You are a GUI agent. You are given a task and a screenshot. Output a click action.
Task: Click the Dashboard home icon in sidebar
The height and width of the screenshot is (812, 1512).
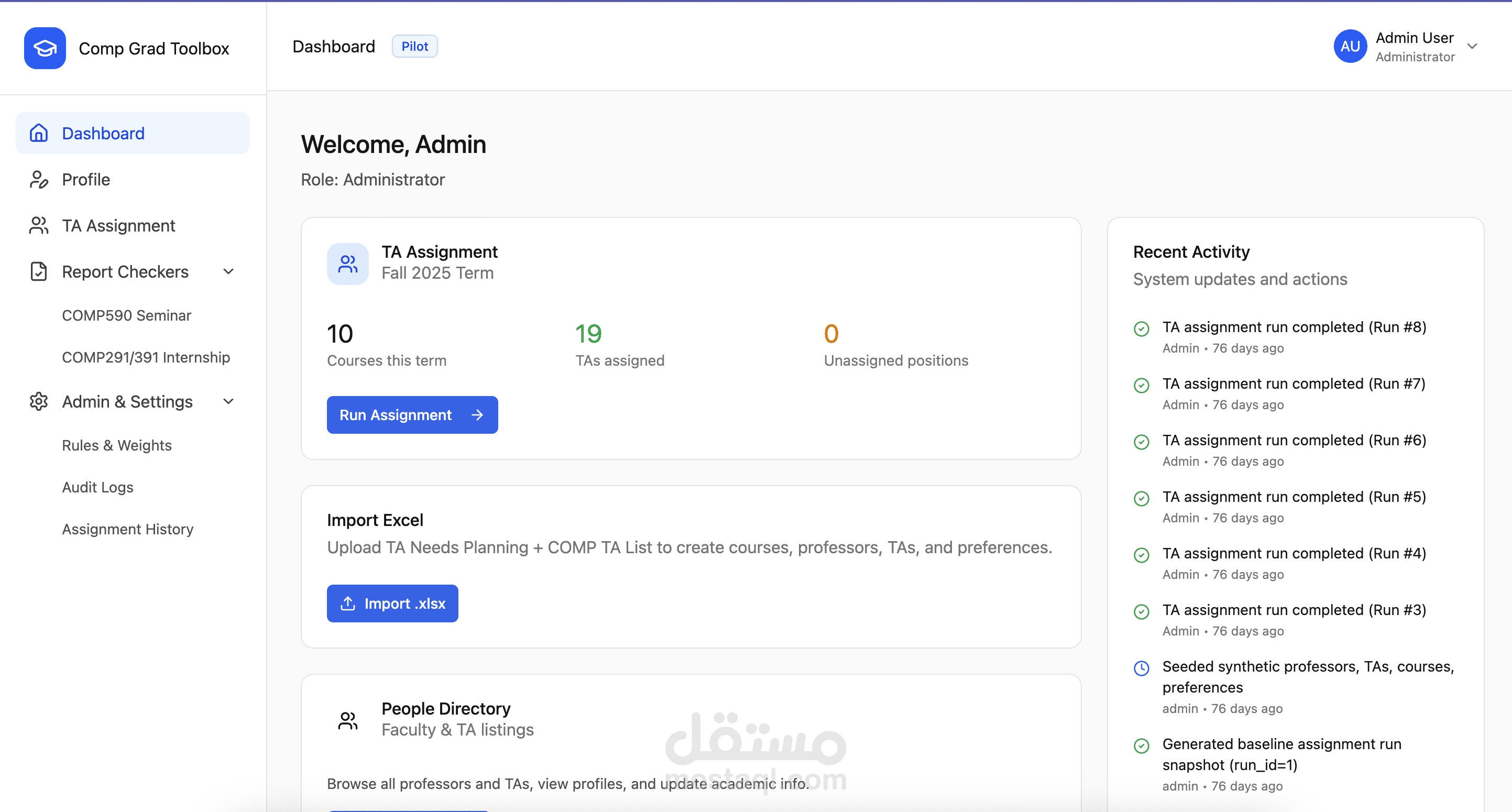(39, 133)
